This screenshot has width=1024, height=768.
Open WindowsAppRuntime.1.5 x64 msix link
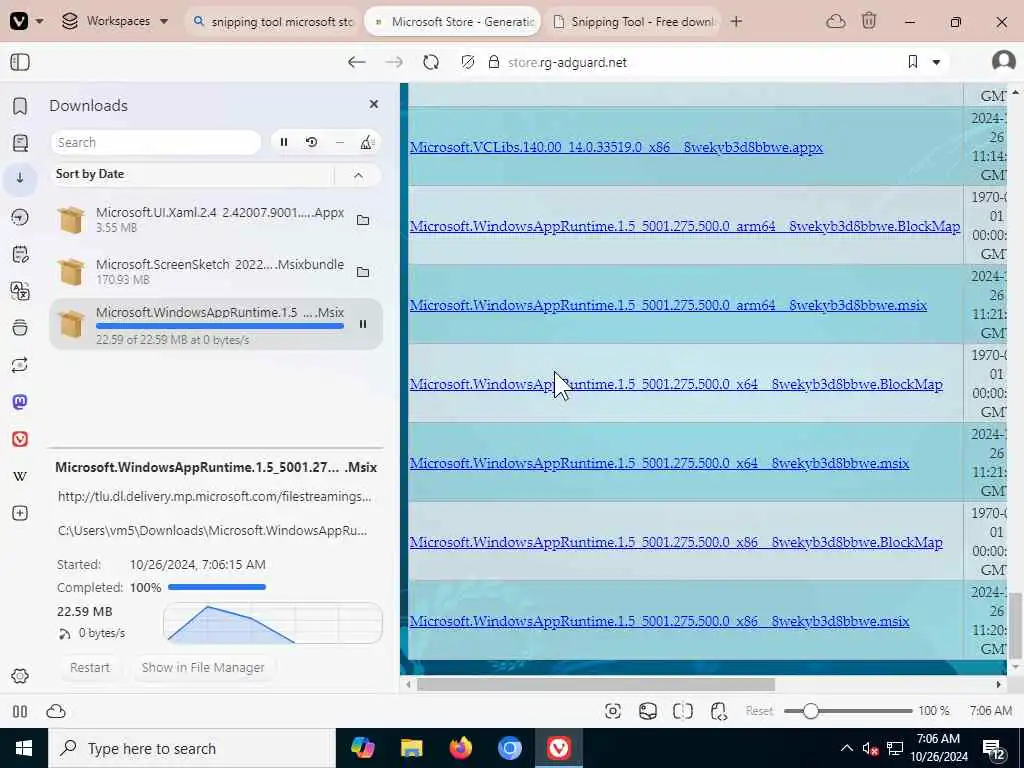pos(659,463)
